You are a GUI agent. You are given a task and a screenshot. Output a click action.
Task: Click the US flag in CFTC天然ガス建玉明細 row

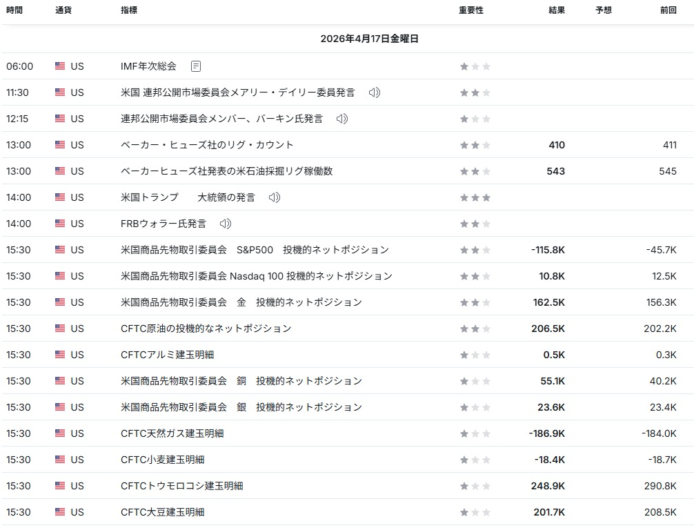tap(61, 433)
